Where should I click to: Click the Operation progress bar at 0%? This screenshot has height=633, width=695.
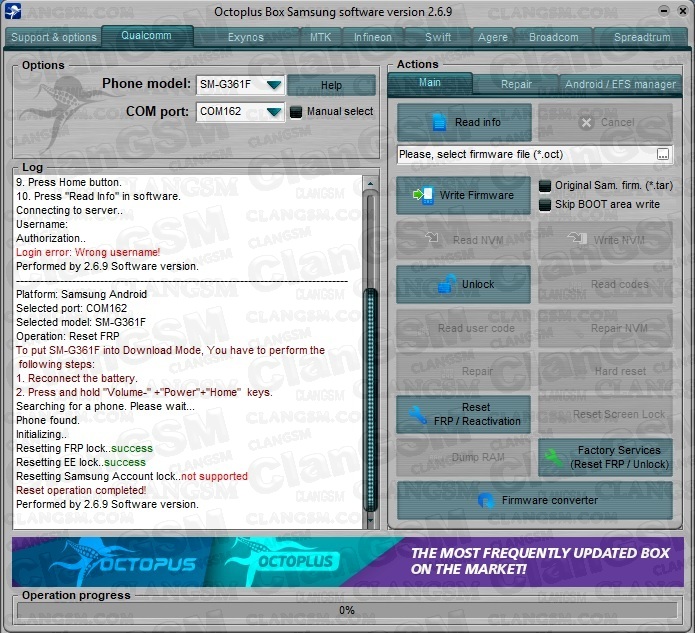(x=347, y=610)
